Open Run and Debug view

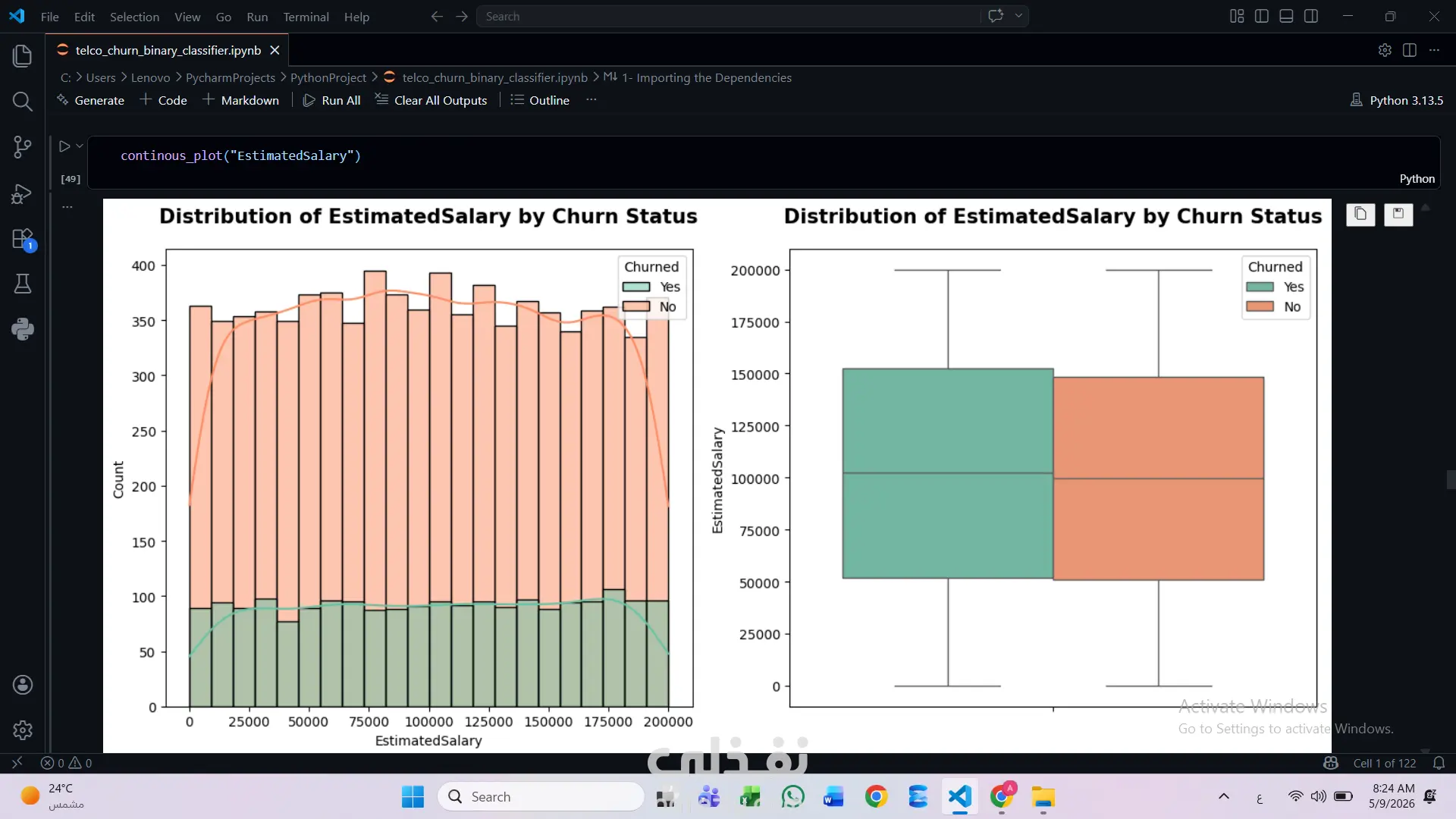coord(23,194)
